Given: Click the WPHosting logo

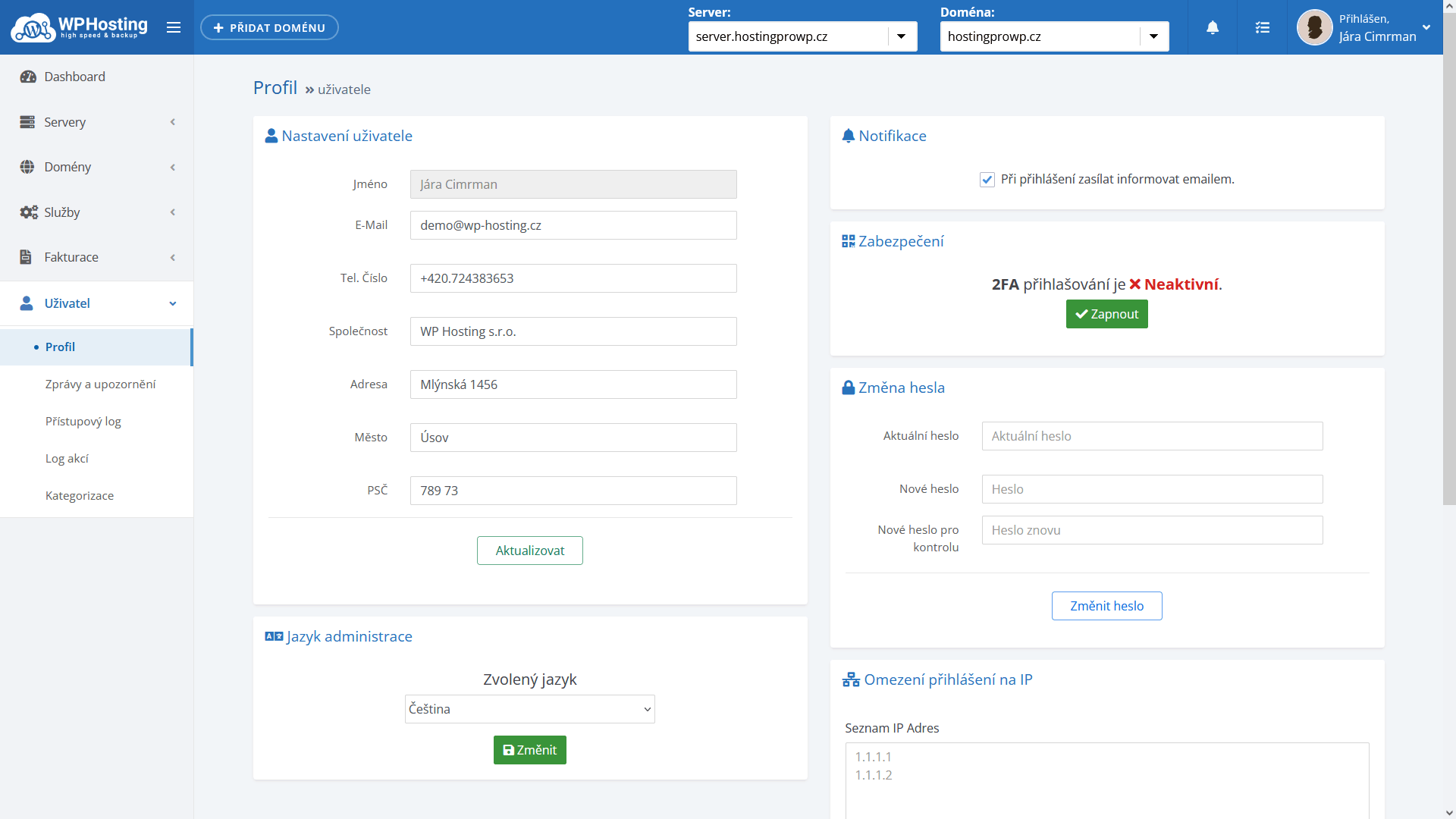Looking at the screenshot, I should (80, 27).
